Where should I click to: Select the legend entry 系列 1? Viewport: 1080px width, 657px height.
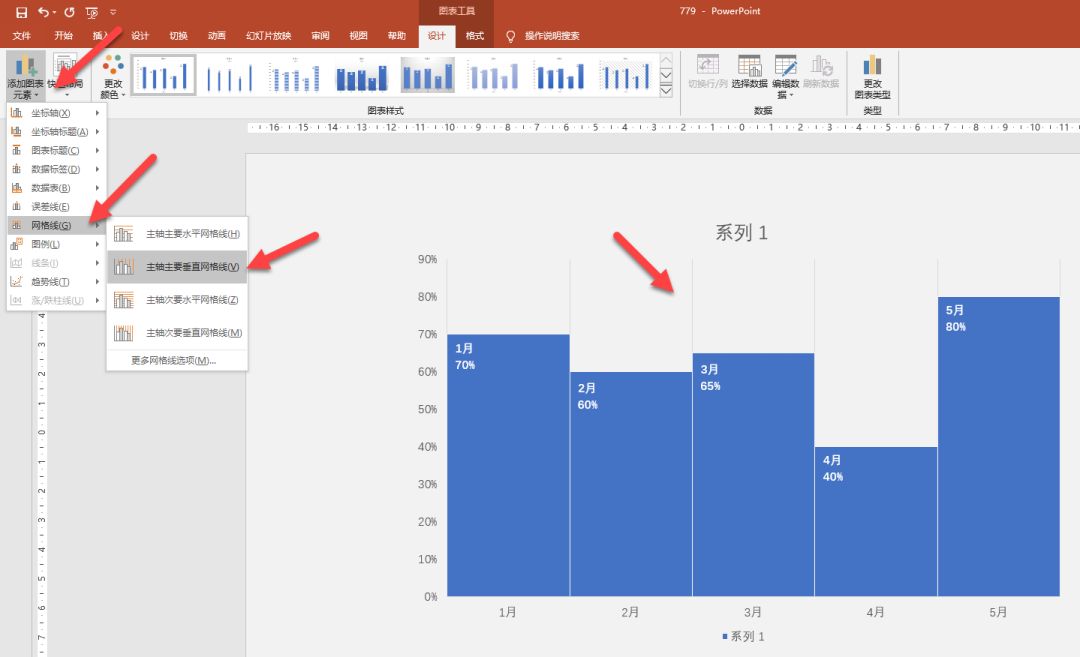(743, 636)
